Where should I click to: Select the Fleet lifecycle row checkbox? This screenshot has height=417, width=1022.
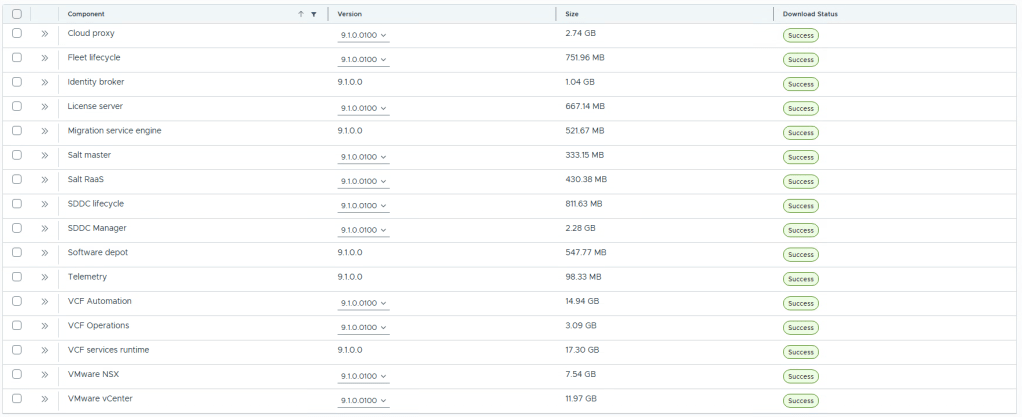17,57
